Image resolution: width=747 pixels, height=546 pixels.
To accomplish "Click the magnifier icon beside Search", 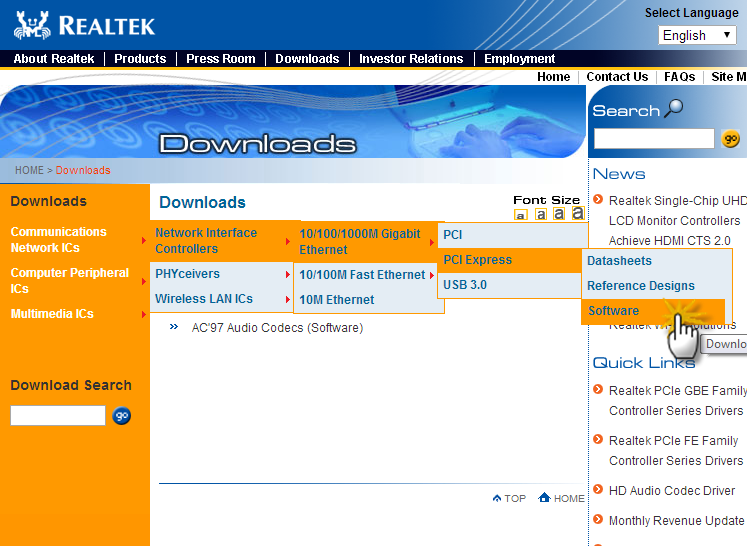I will click(x=674, y=108).
